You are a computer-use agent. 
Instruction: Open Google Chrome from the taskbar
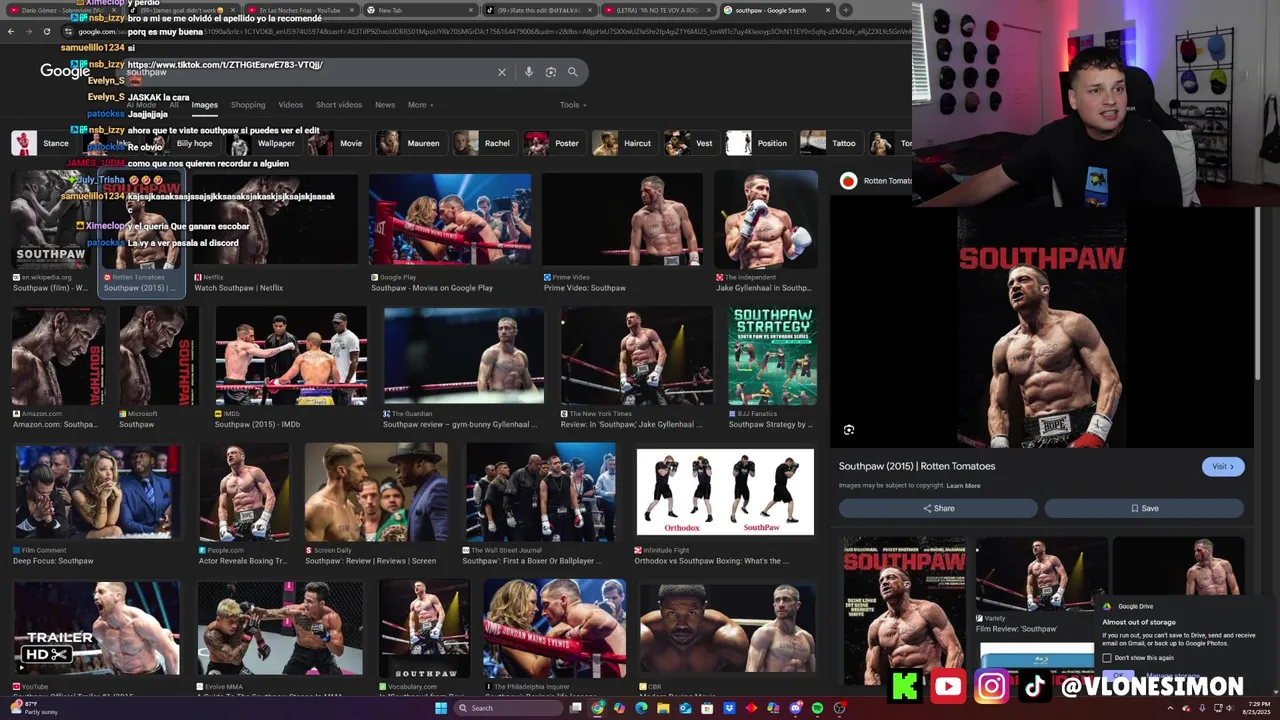598,708
